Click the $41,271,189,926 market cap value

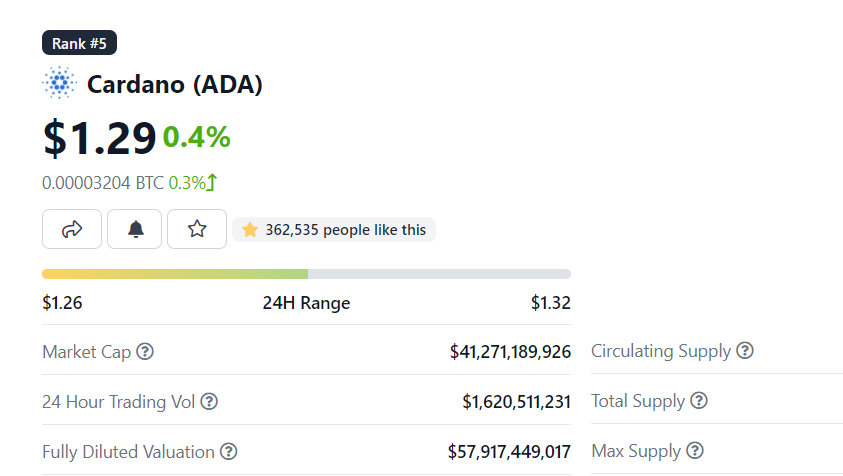(510, 352)
